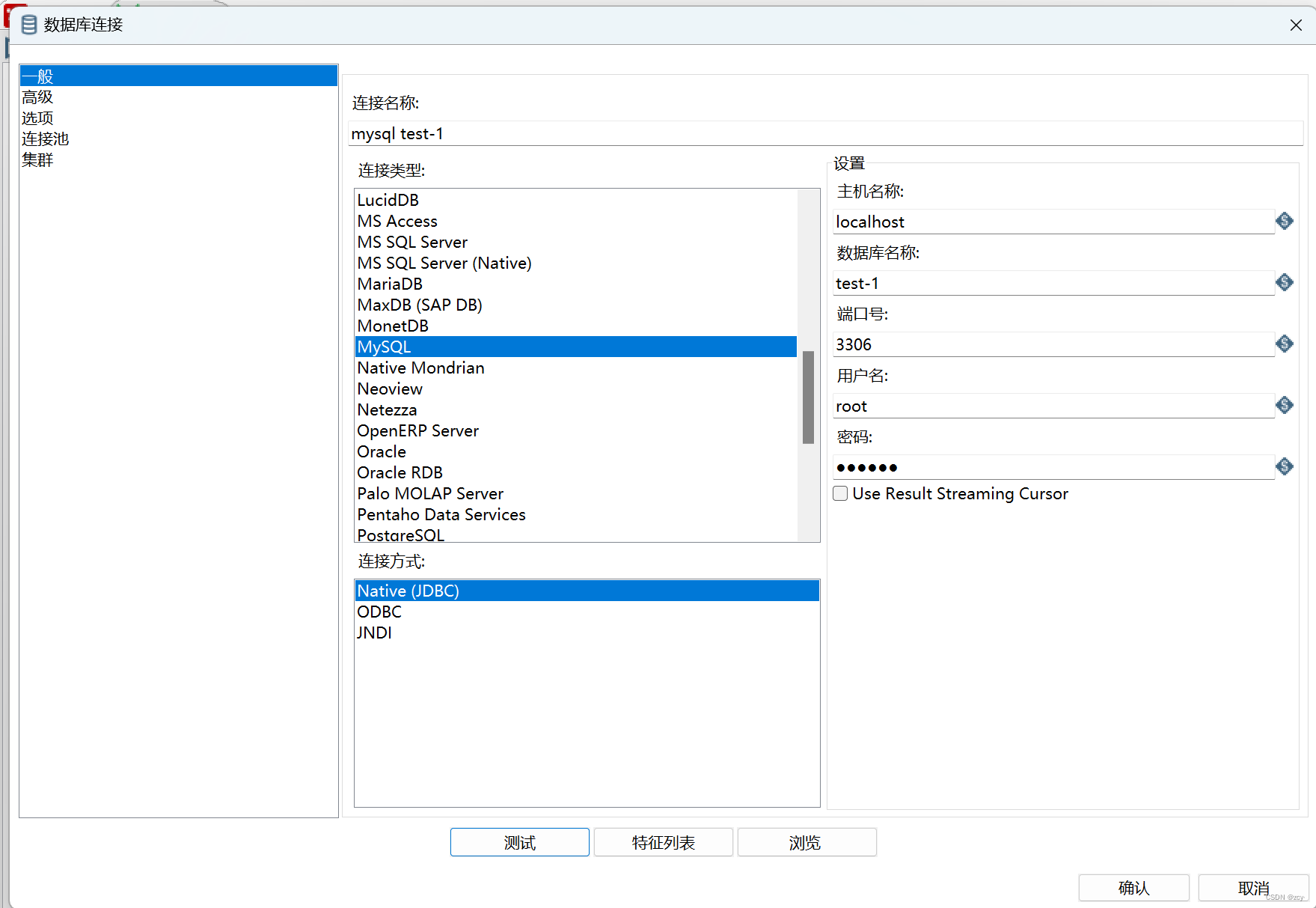Cancel the dialog with 取消 button
The image size is (1316, 908).
pyautogui.click(x=1254, y=888)
